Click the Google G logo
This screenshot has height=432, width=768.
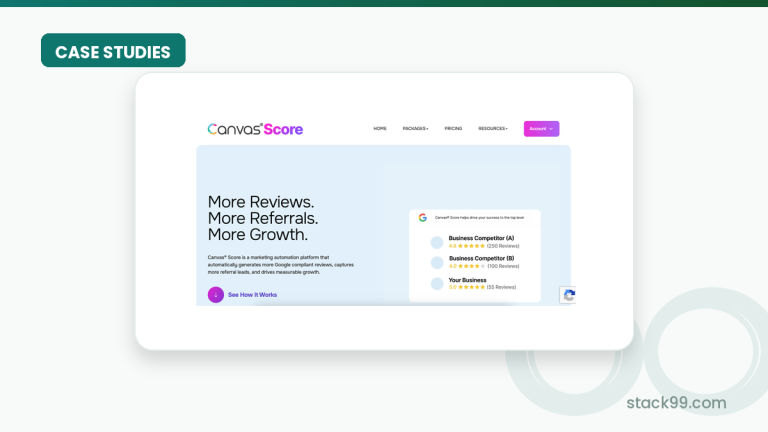tap(423, 217)
